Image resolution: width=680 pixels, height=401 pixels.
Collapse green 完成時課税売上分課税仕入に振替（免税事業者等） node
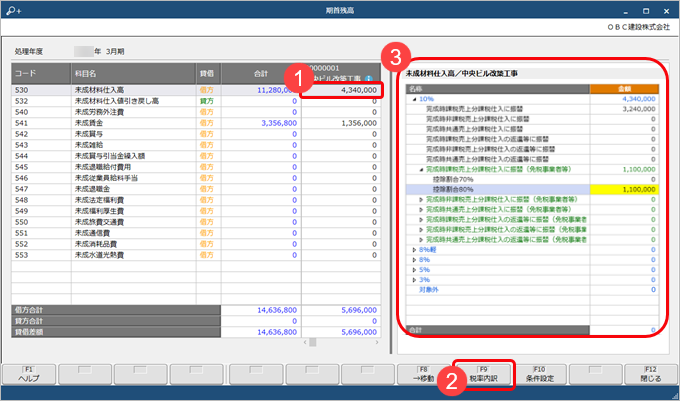421,170
